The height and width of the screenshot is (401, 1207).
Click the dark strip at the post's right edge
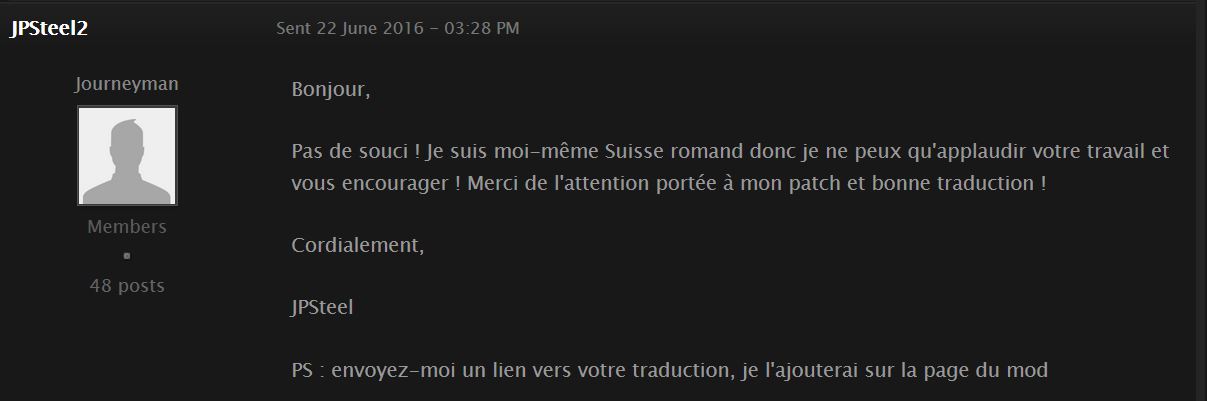tap(1201, 200)
